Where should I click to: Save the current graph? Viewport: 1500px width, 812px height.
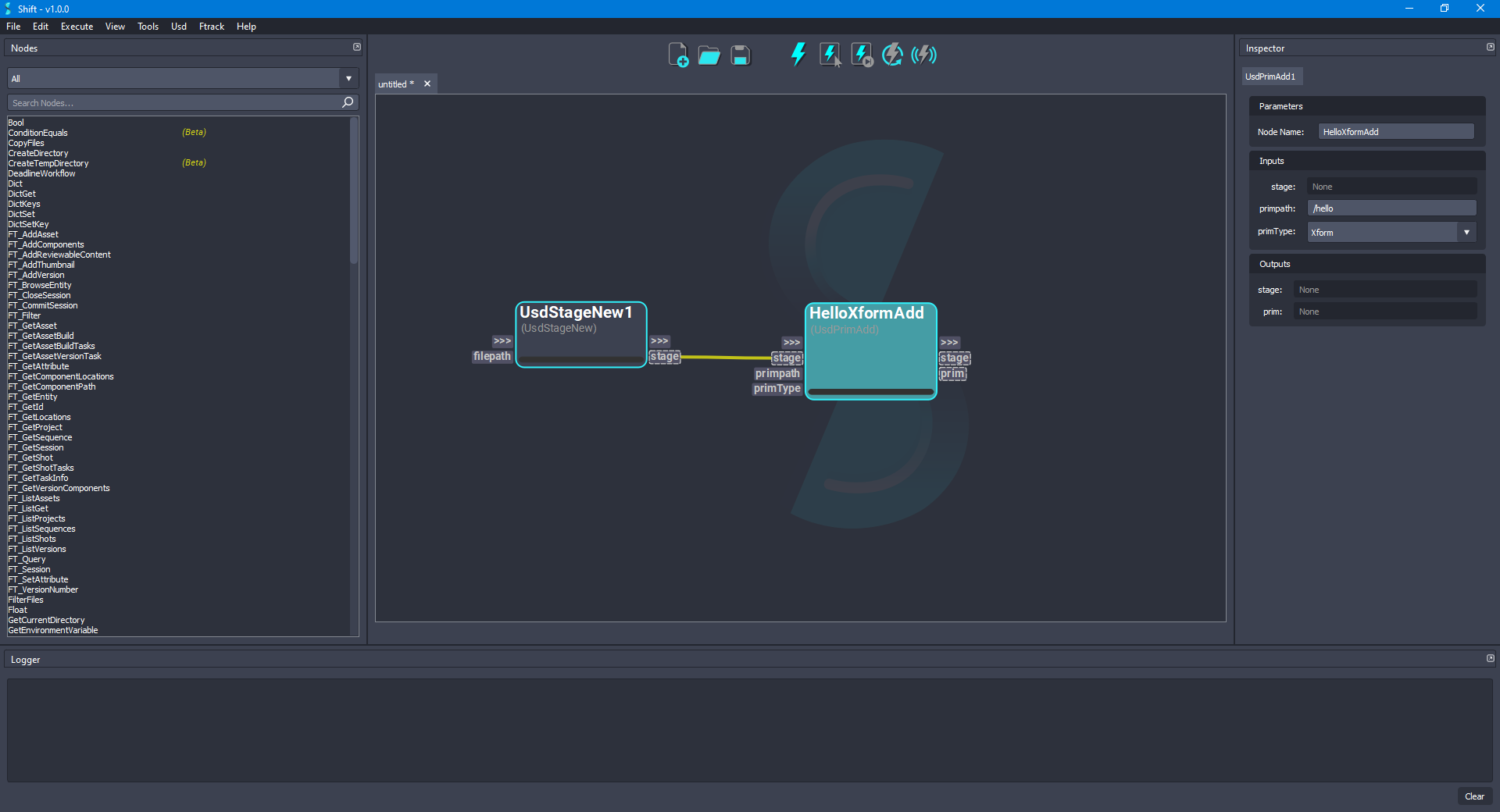[739, 55]
